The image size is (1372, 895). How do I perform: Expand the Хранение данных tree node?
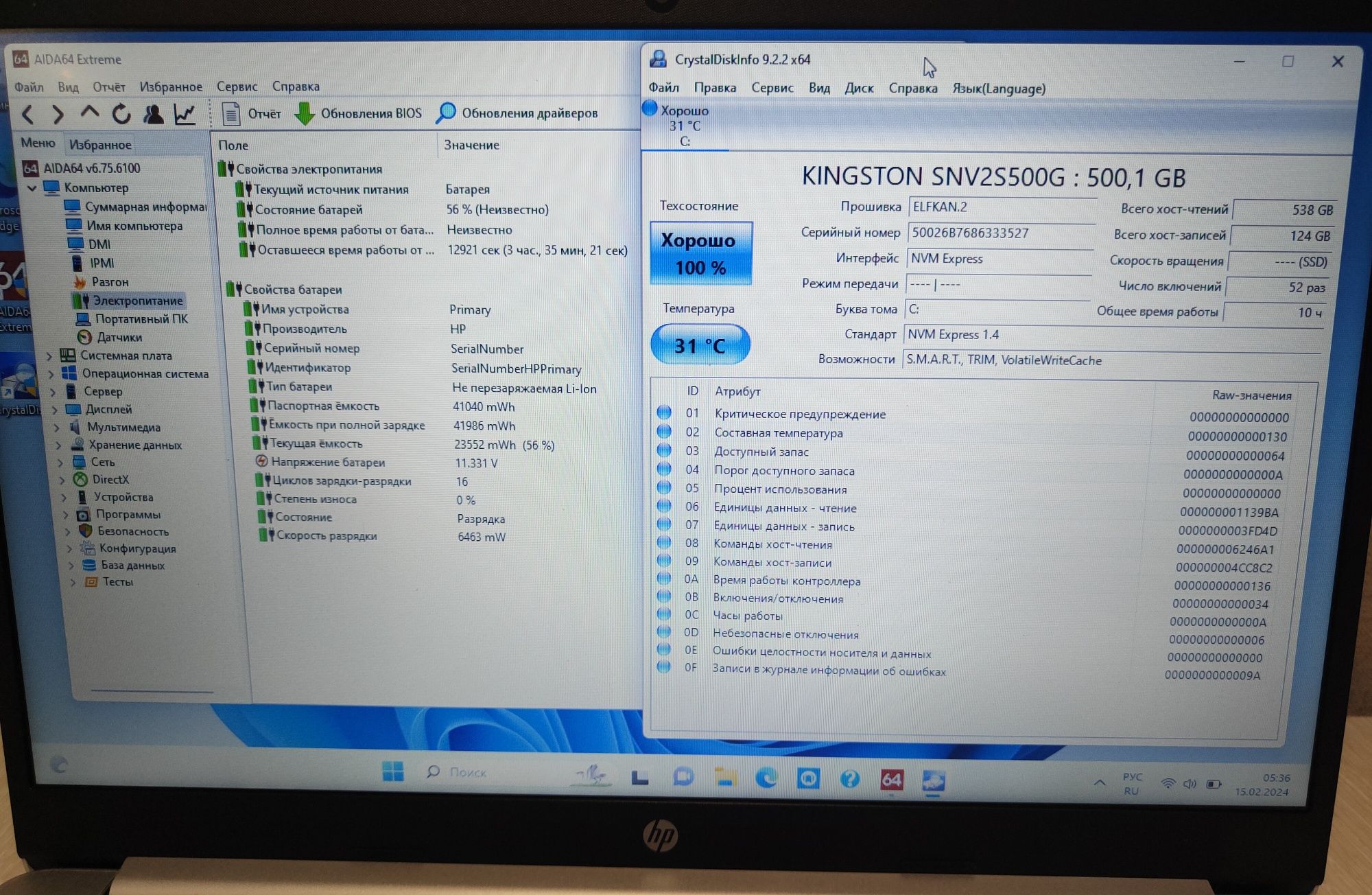[x=58, y=445]
